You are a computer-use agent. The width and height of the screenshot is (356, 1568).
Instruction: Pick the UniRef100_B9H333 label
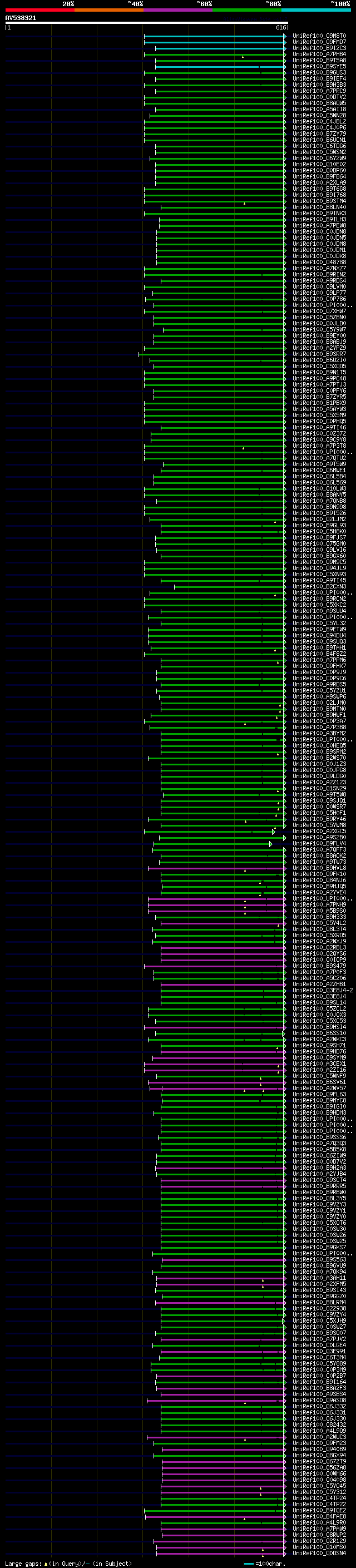[319, 917]
